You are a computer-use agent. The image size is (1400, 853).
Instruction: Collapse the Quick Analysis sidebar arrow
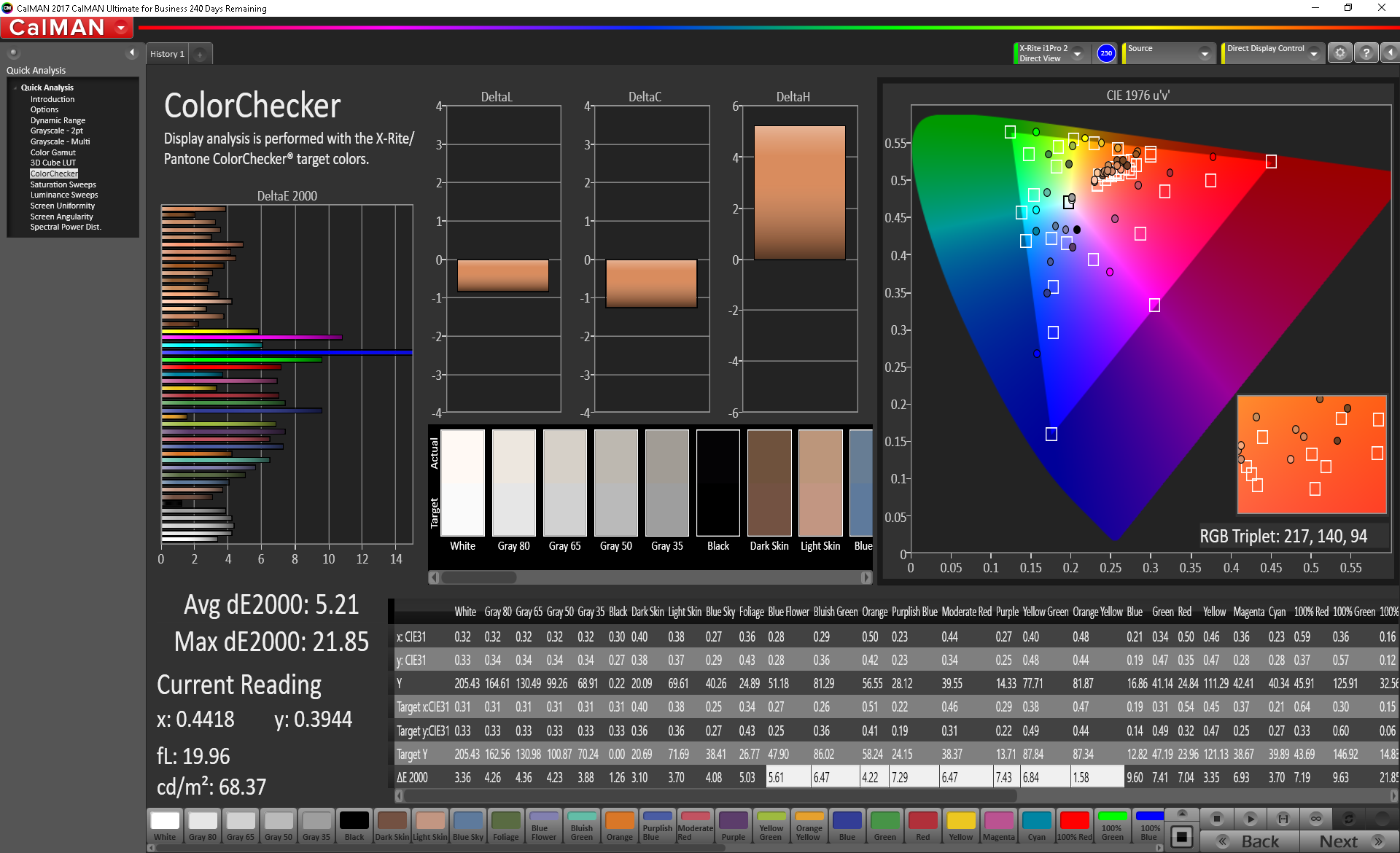(x=131, y=52)
